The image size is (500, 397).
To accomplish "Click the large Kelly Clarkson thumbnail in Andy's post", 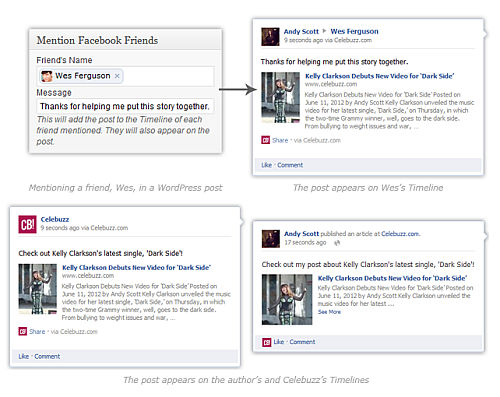I will coord(287,299).
